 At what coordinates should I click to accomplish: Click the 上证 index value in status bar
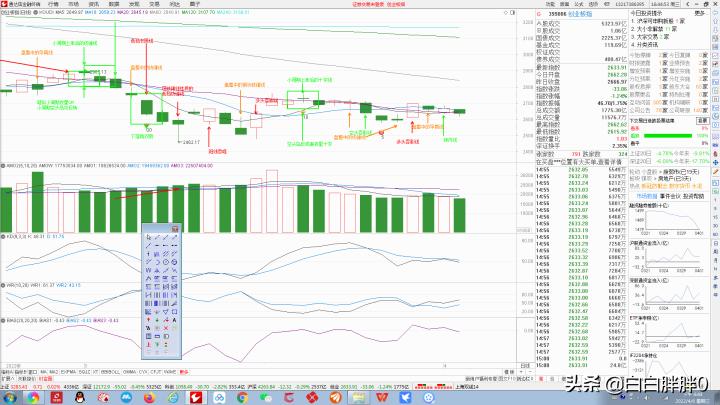[x=19, y=387]
